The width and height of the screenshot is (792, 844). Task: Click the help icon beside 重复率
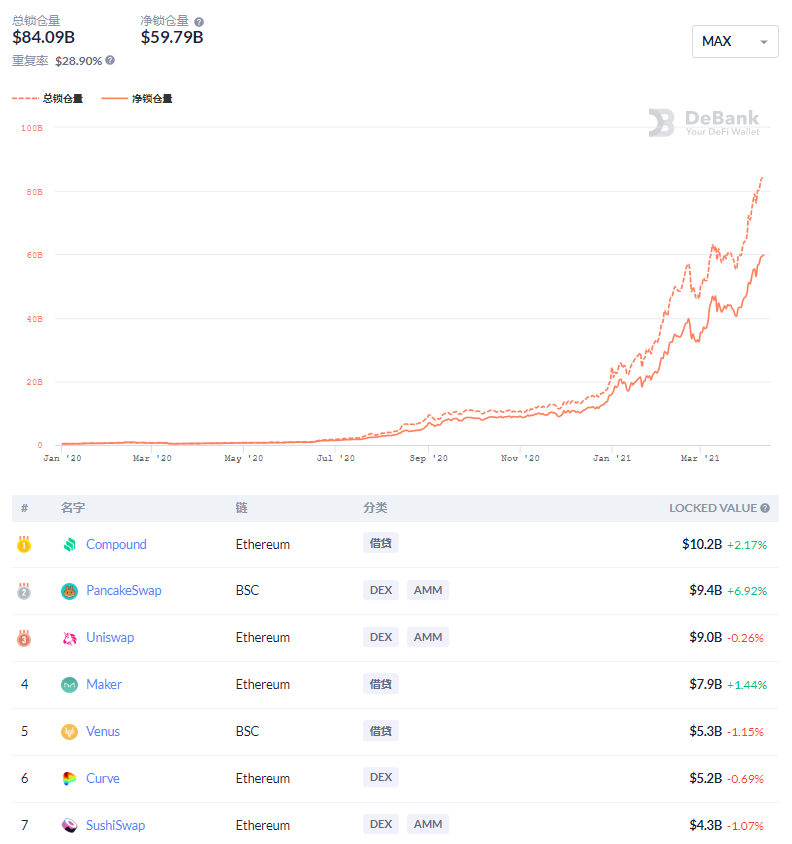pyautogui.click(x=110, y=60)
